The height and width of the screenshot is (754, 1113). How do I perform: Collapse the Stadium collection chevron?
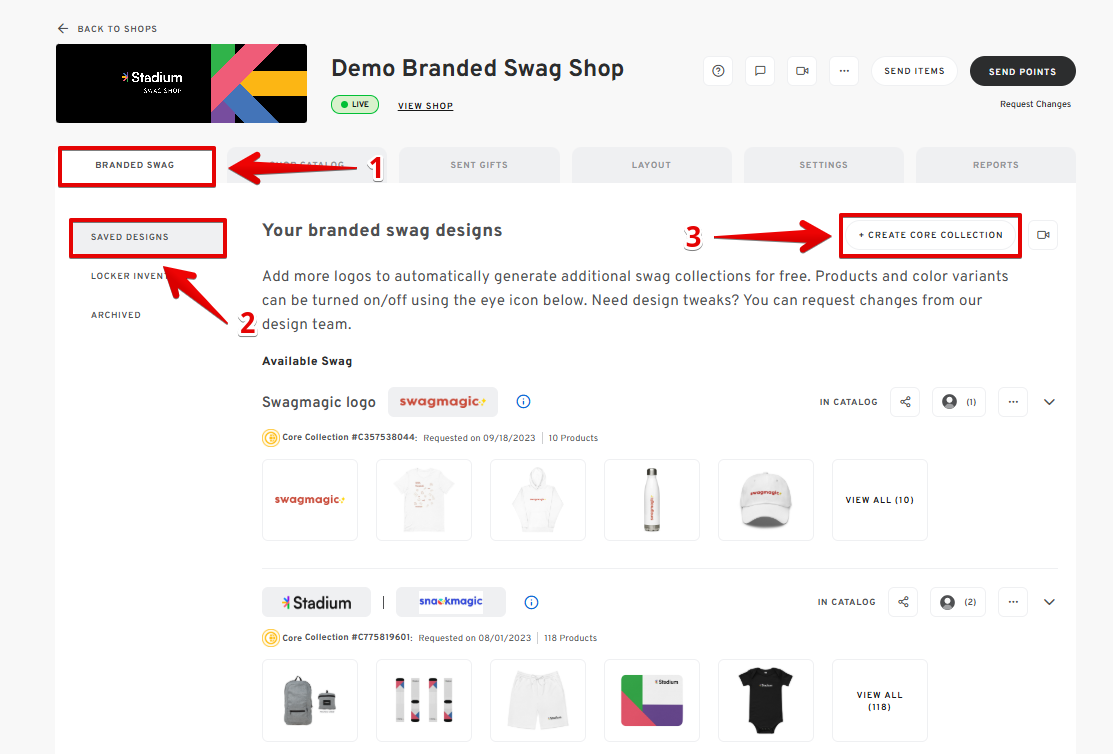[x=1049, y=602]
